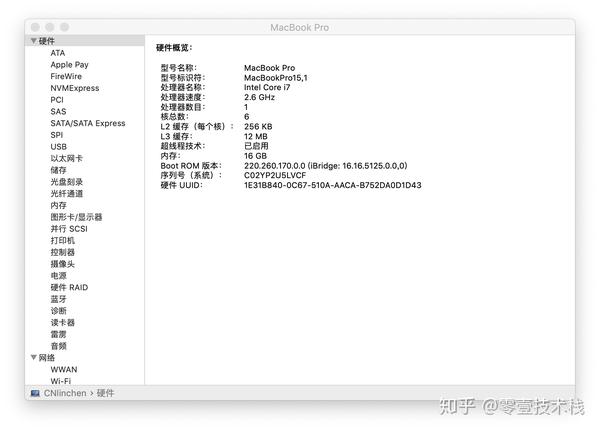Select PCI in the hardware list
The width and height of the screenshot is (600, 431).
coord(57,100)
